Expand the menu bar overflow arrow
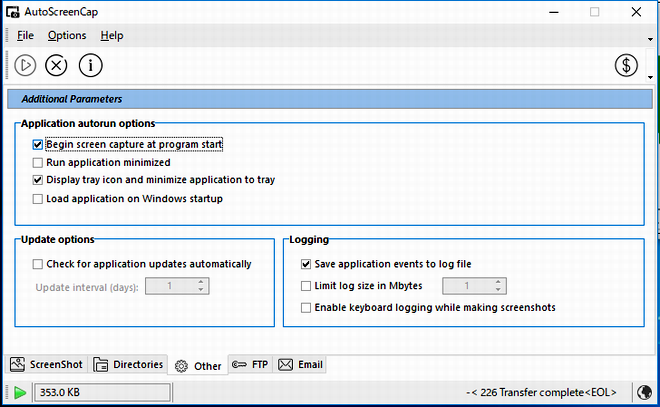660x407 pixels. tap(650, 39)
